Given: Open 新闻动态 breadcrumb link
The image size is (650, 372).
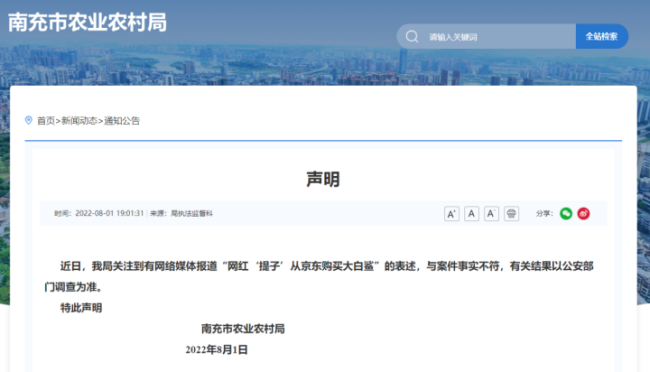Looking at the screenshot, I should pos(79,121).
